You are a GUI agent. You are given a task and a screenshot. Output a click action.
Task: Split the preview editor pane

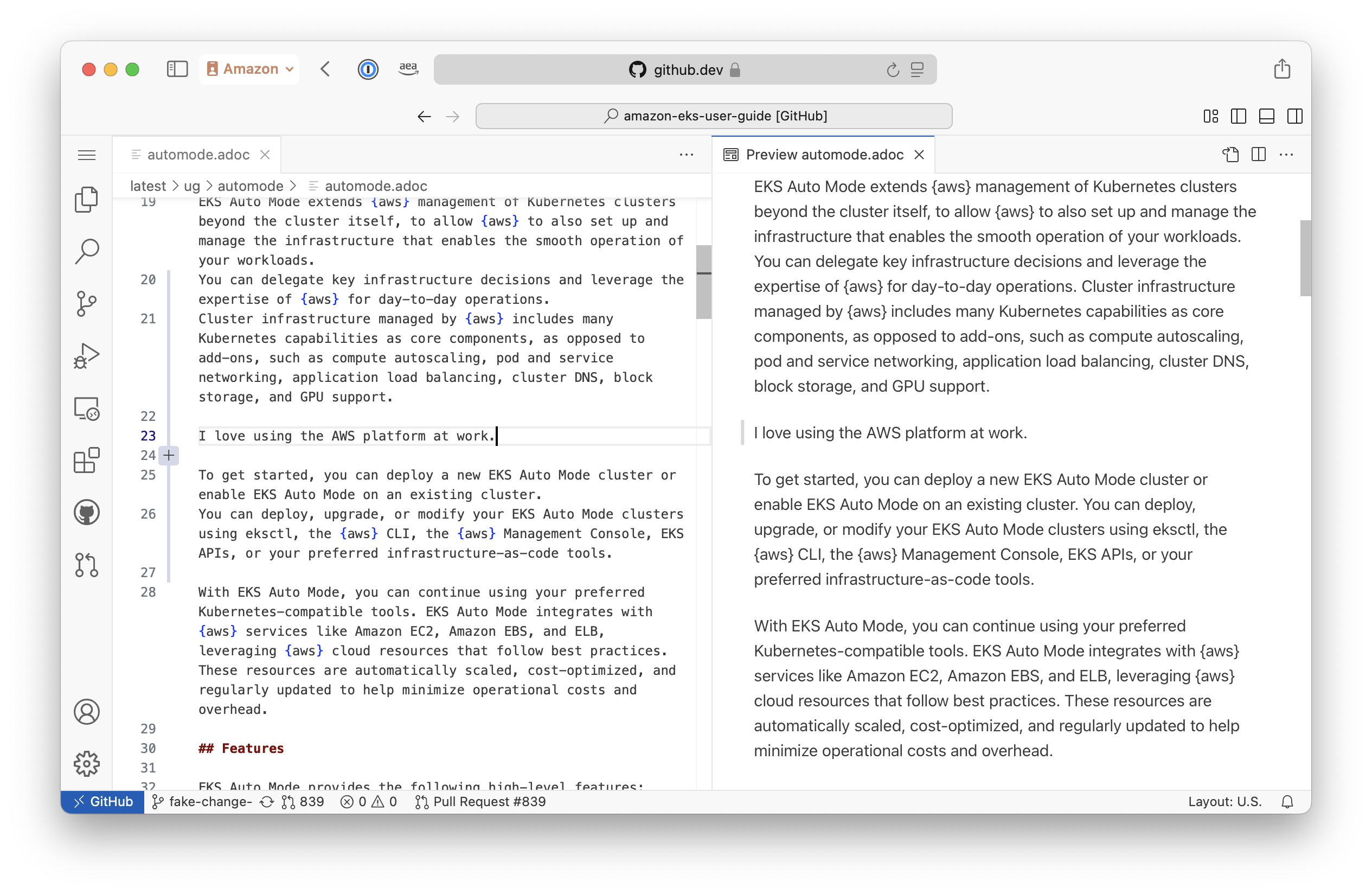pos(1259,154)
